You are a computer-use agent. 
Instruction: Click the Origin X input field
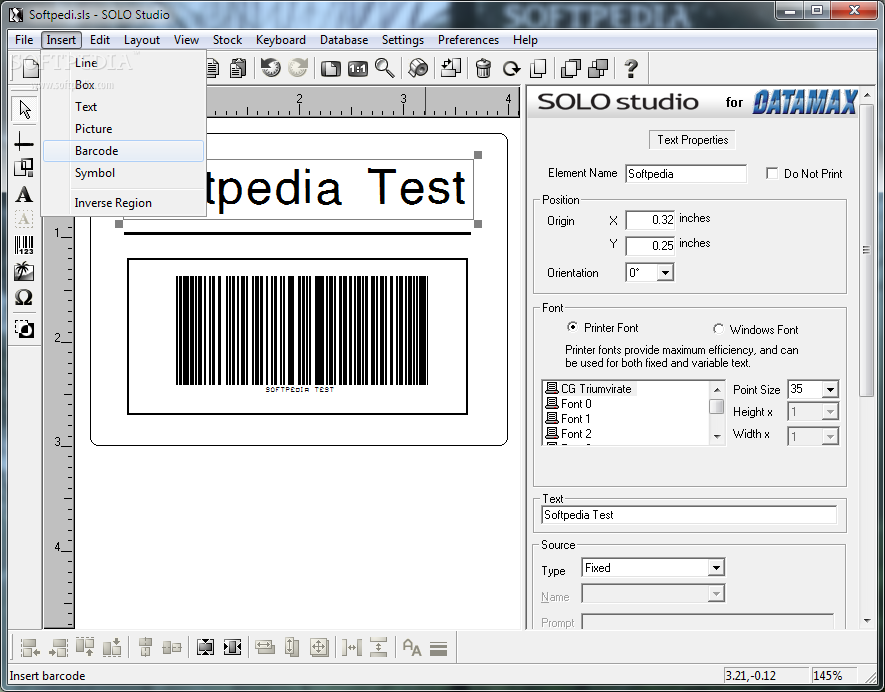pos(650,220)
